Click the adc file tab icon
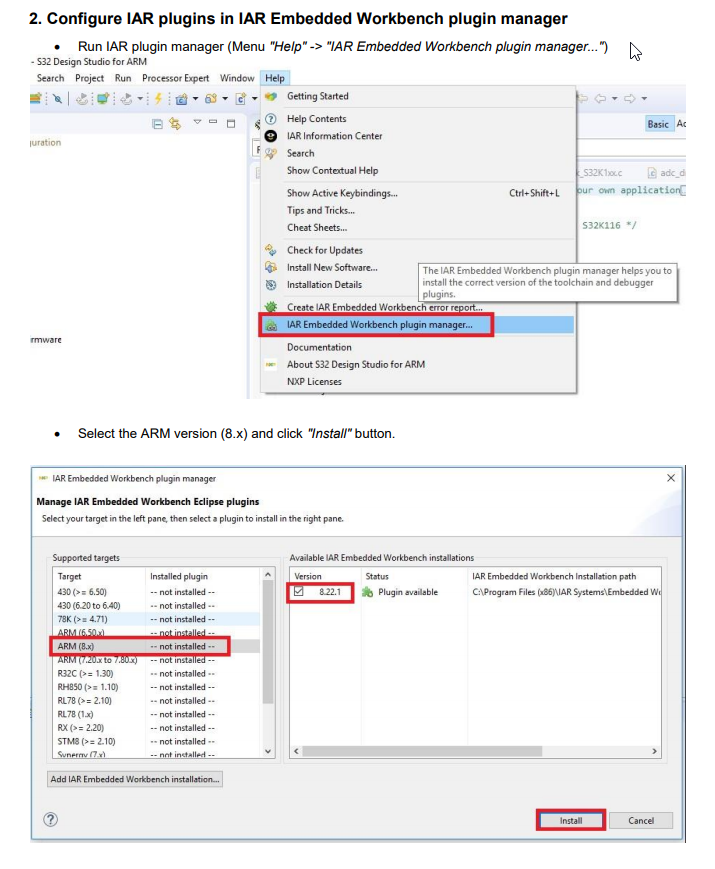 click(652, 173)
